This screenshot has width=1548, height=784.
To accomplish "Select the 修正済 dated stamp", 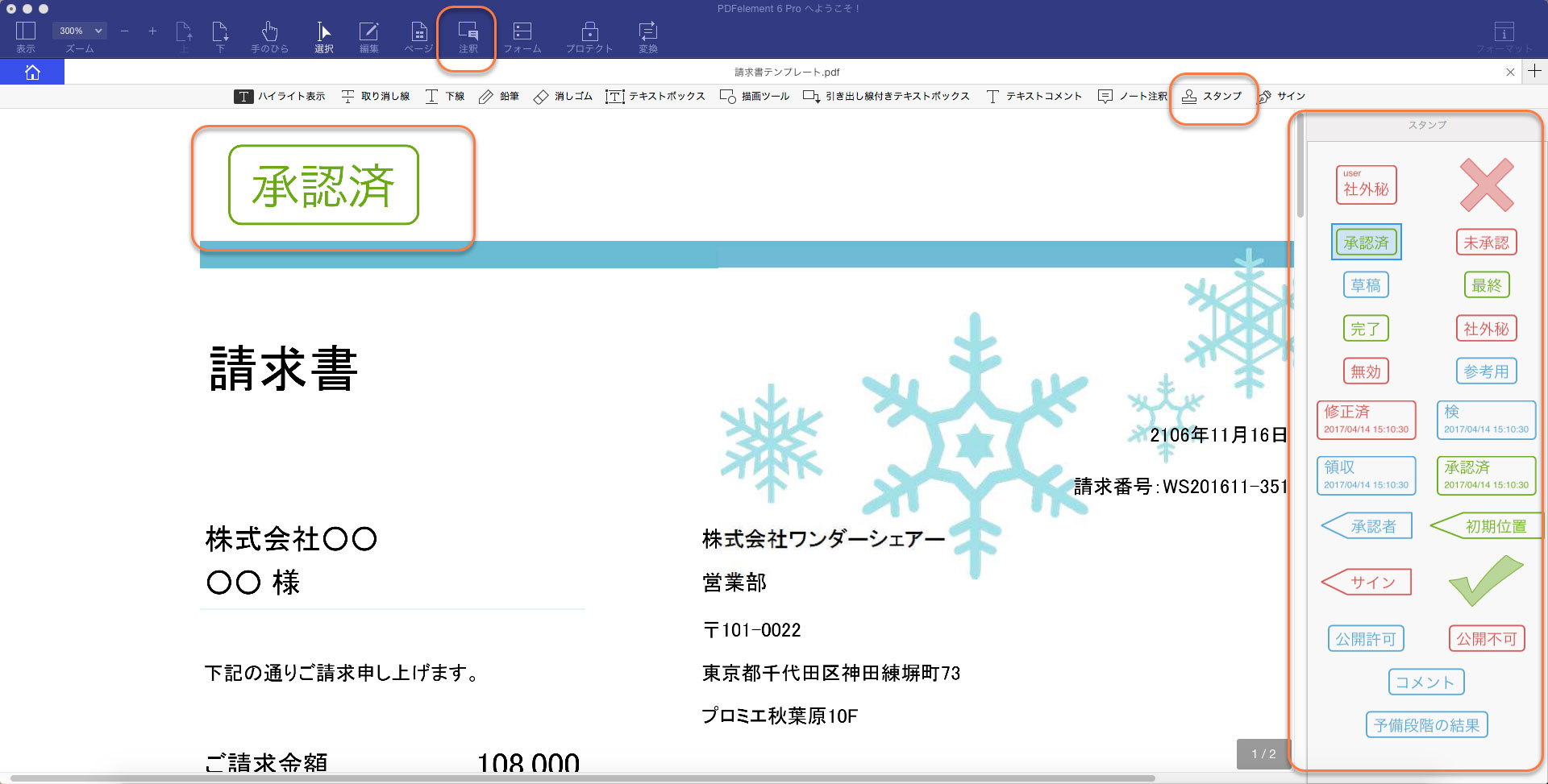I will [x=1366, y=420].
